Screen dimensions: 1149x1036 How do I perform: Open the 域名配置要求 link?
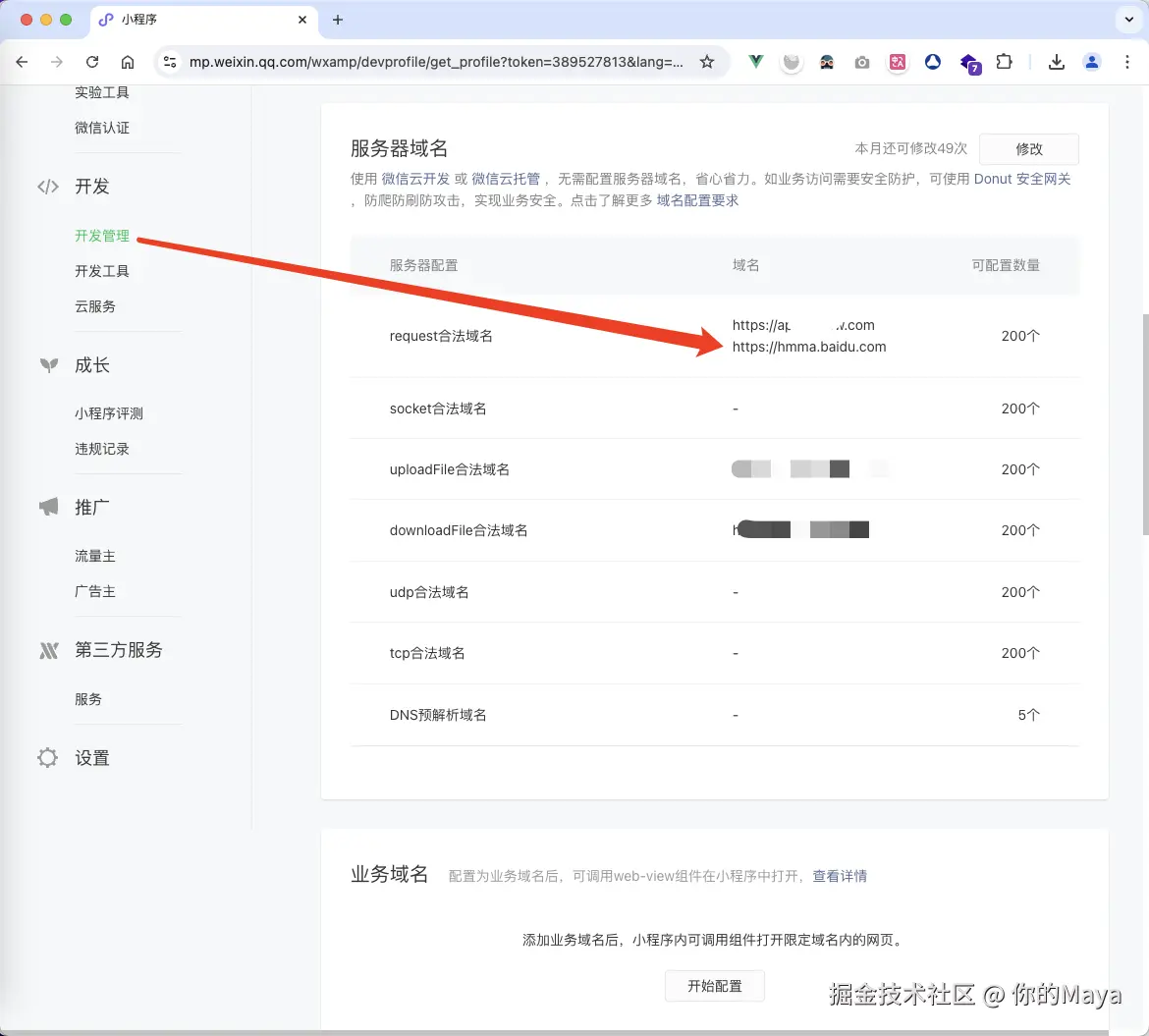coord(697,200)
